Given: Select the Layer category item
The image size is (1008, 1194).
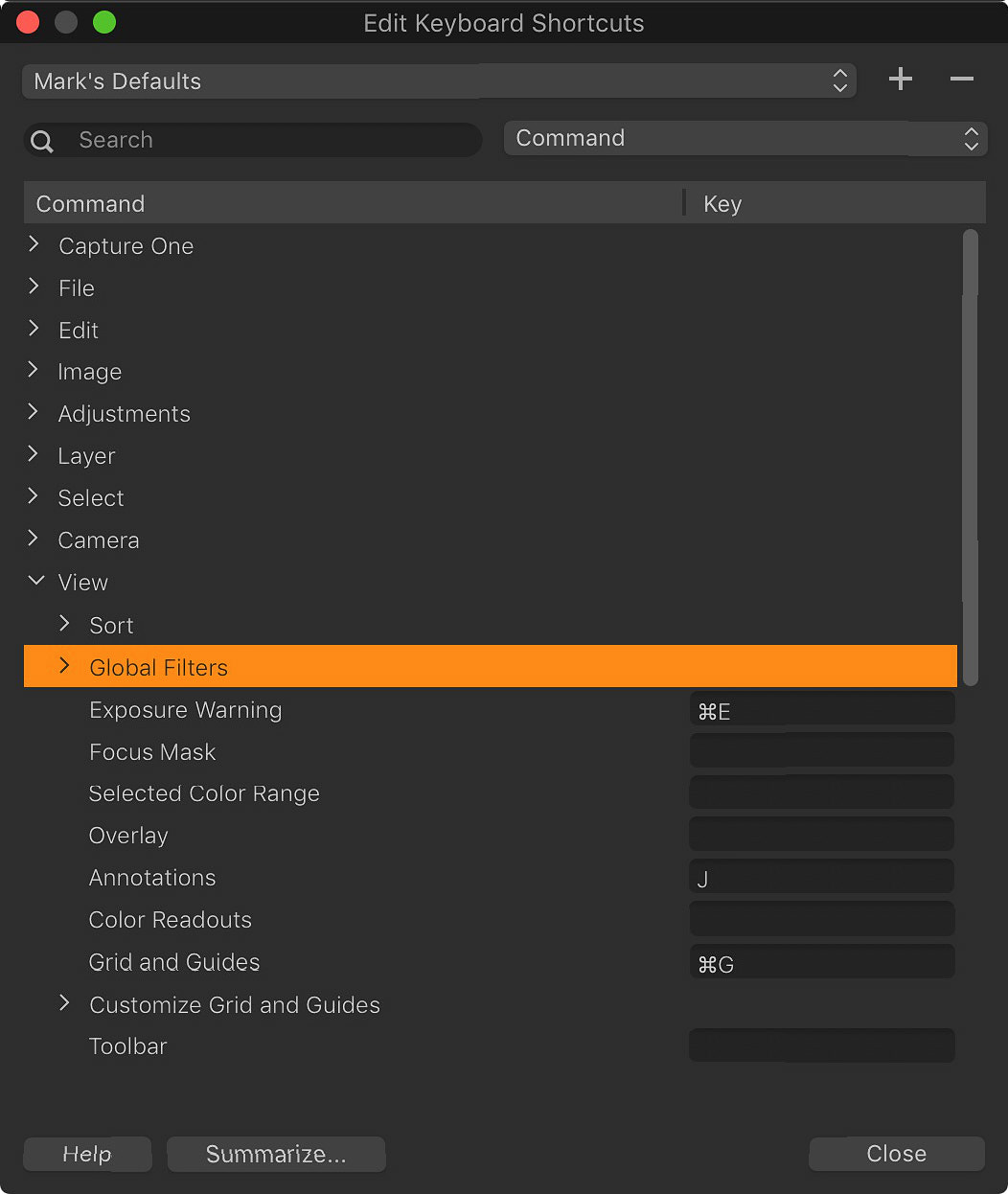Looking at the screenshot, I should click(x=86, y=456).
